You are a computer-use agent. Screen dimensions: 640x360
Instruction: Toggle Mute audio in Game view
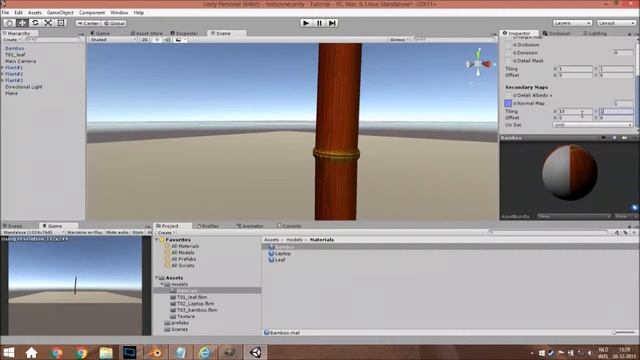click(117, 232)
